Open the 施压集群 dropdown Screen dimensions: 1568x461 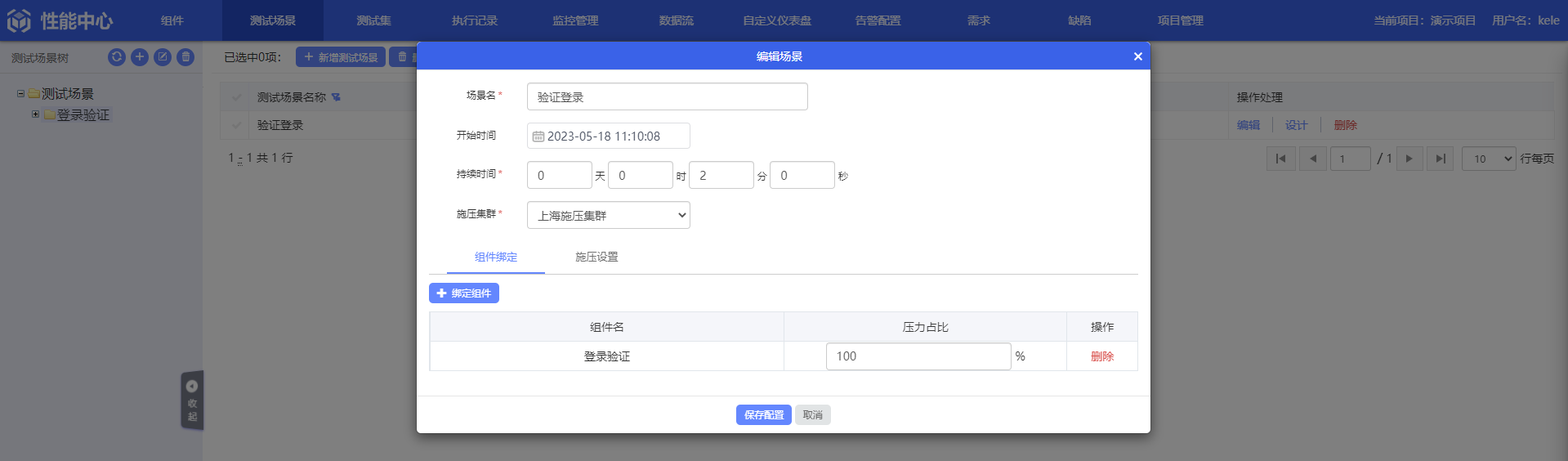click(x=608, y=216)
